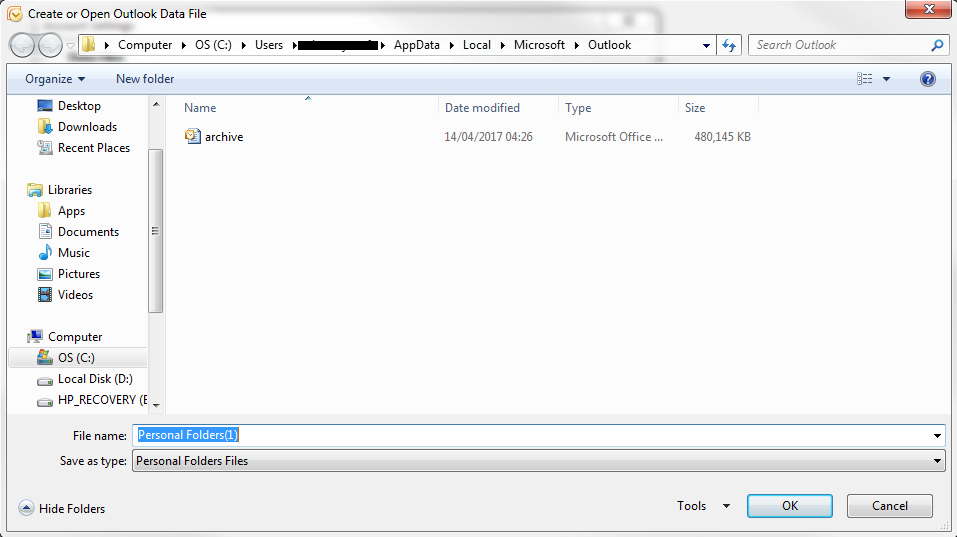Select OS (C:) in the address breadcrumb
The image size is (957, 537).
(x=213, y=45)
